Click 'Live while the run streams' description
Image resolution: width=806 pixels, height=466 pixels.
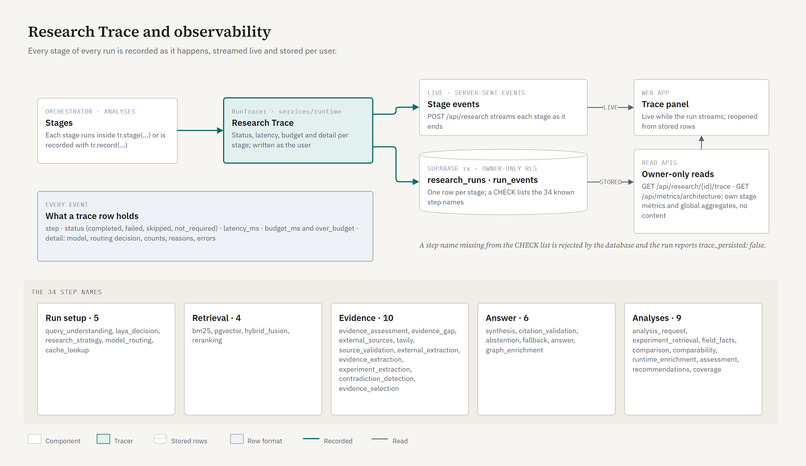pos(699,121)
